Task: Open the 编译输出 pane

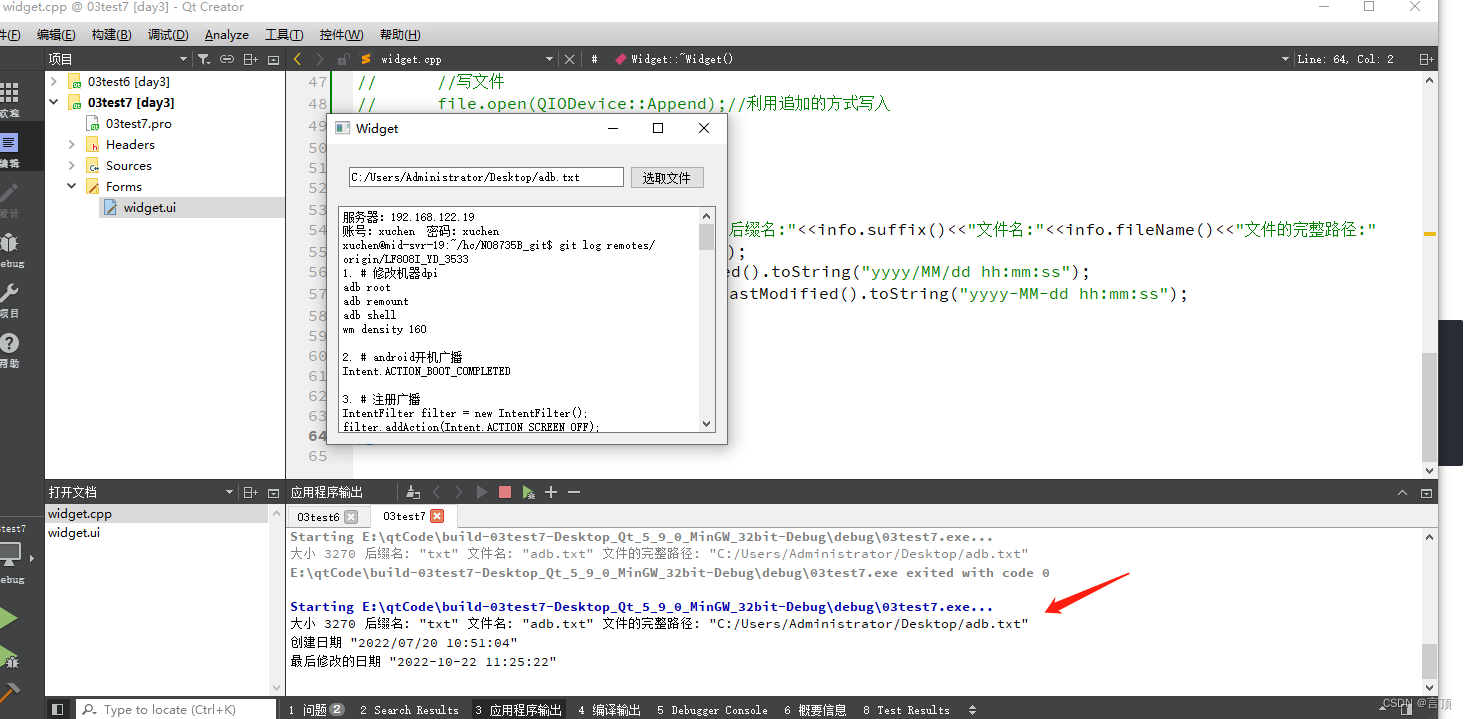Action: 609,710
